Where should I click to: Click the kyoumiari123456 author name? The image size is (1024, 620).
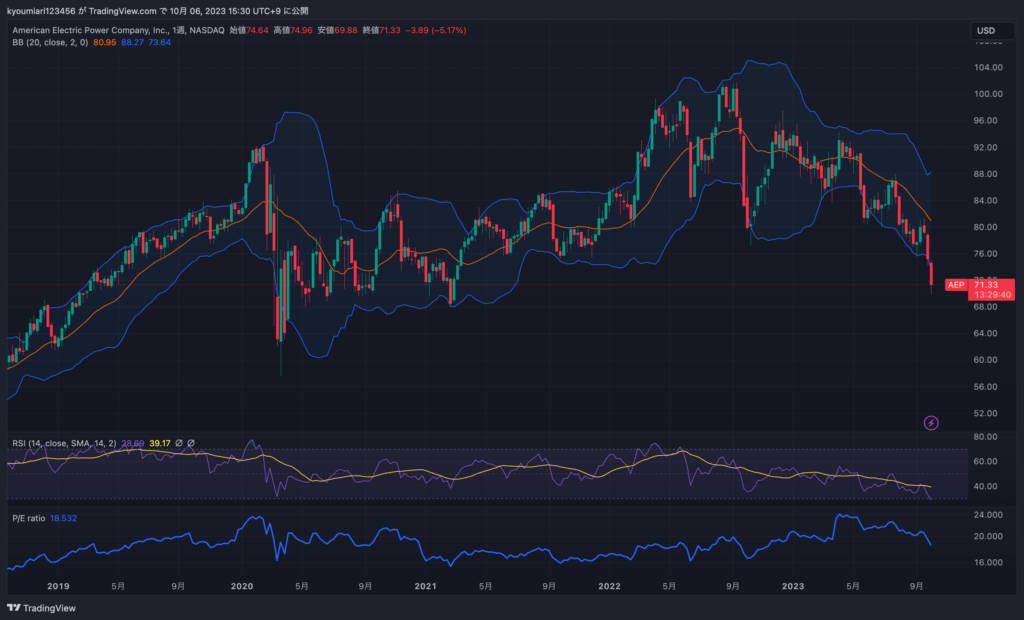(41, 11)
